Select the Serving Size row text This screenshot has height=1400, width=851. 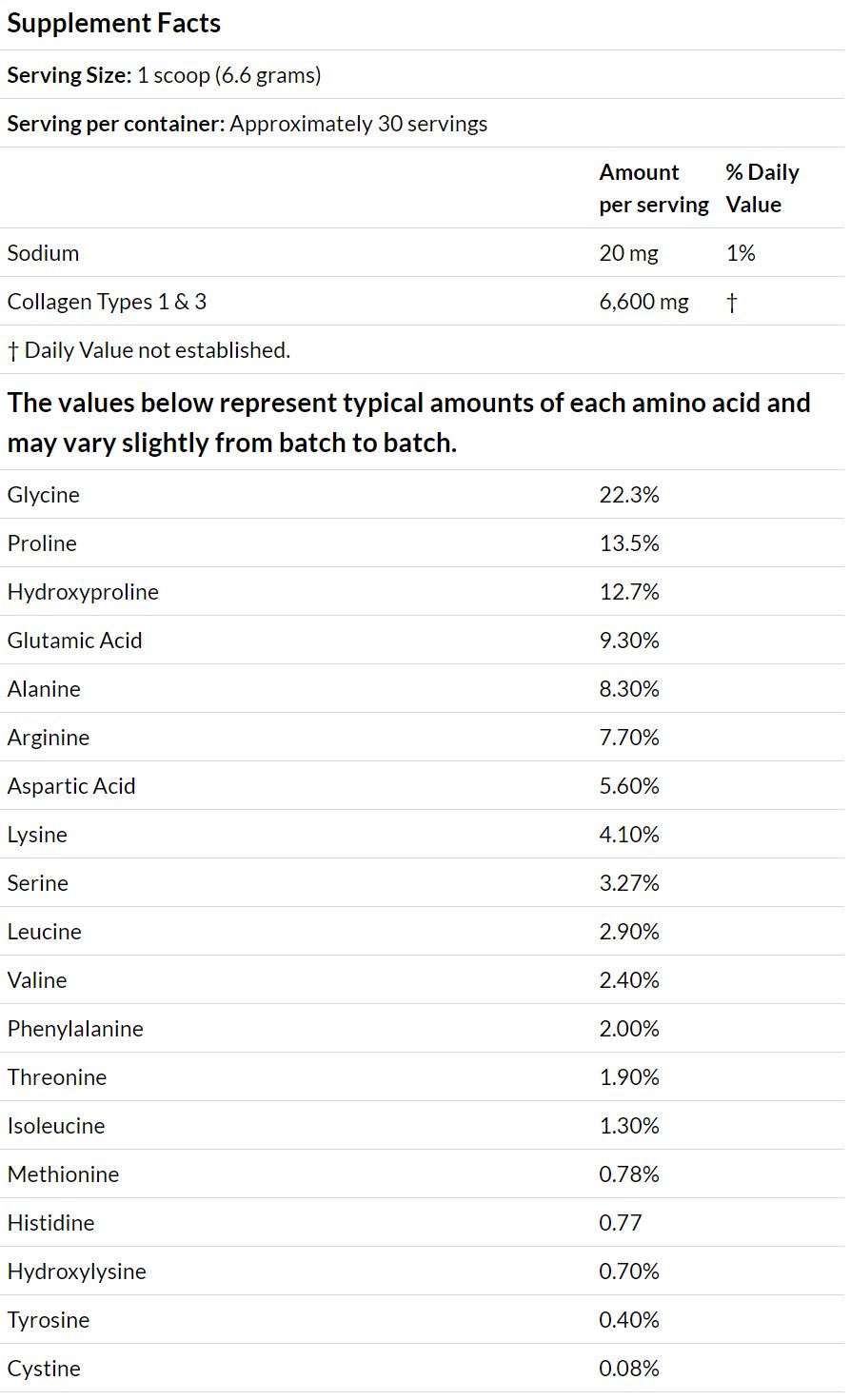(x=164, y=75)
